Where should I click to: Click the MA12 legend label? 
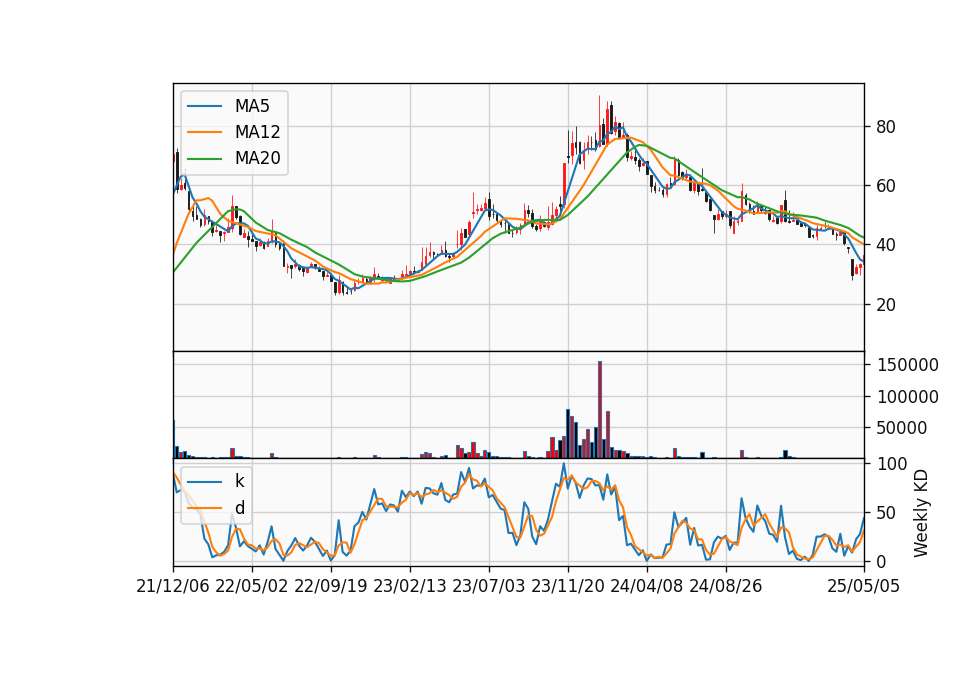(257, 132)
